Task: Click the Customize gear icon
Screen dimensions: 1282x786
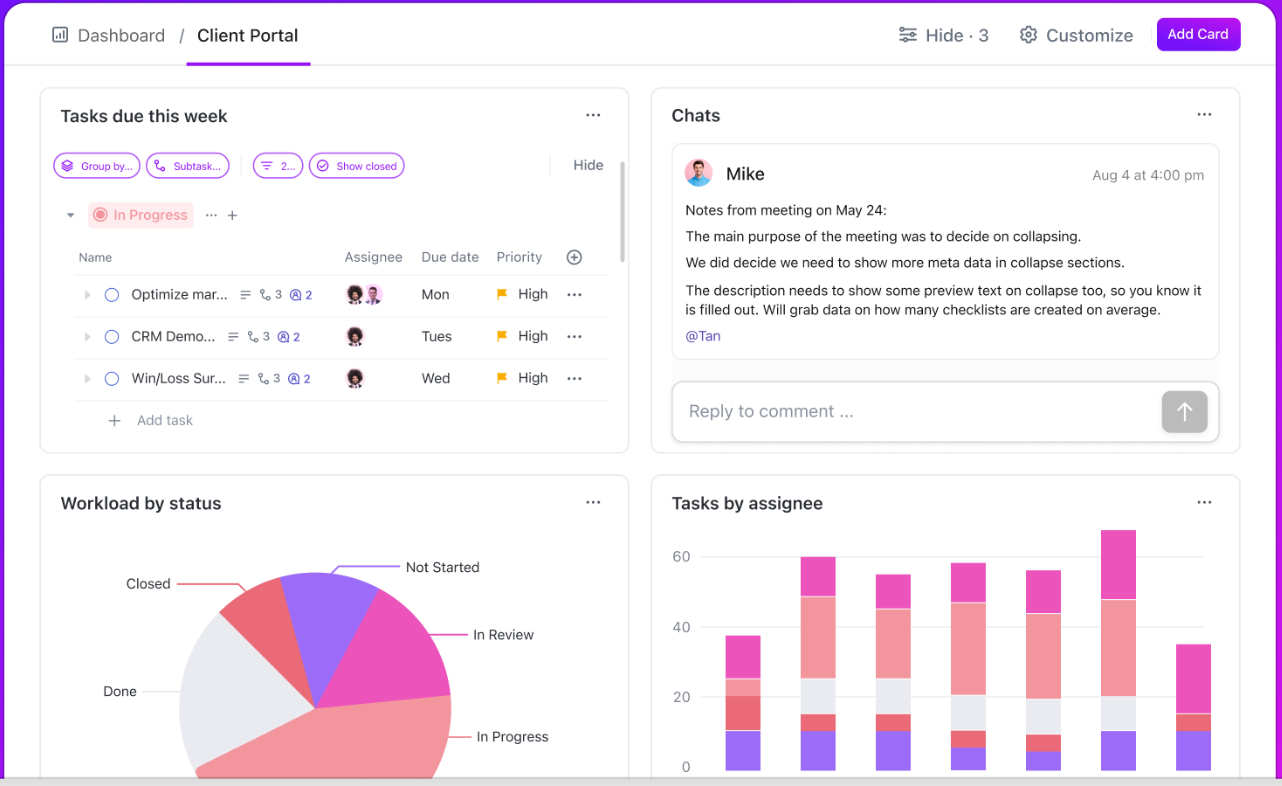Action: pos(1028,35)
